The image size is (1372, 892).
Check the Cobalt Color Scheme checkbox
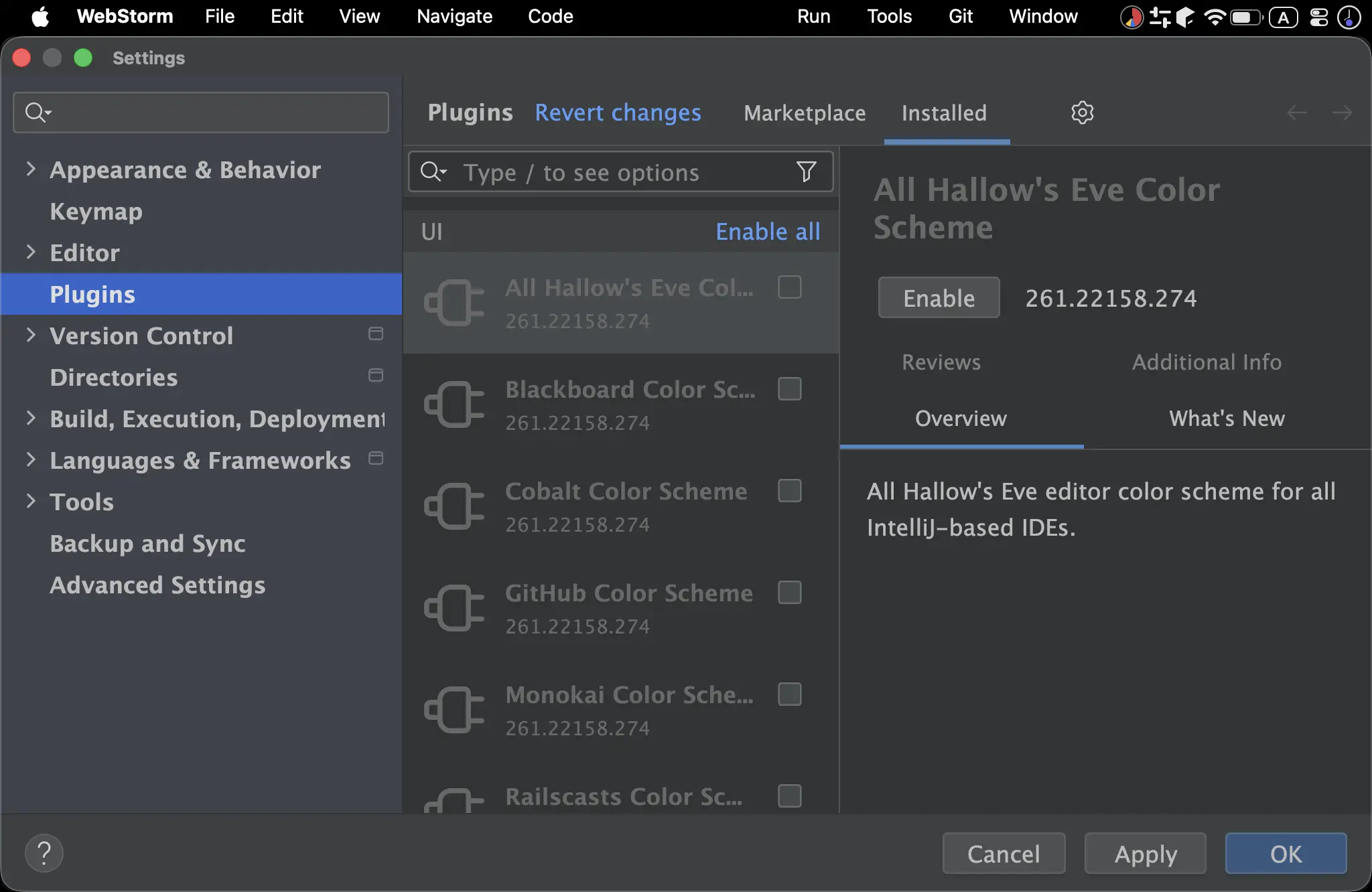pyautogui.click(x=790, y=491)
